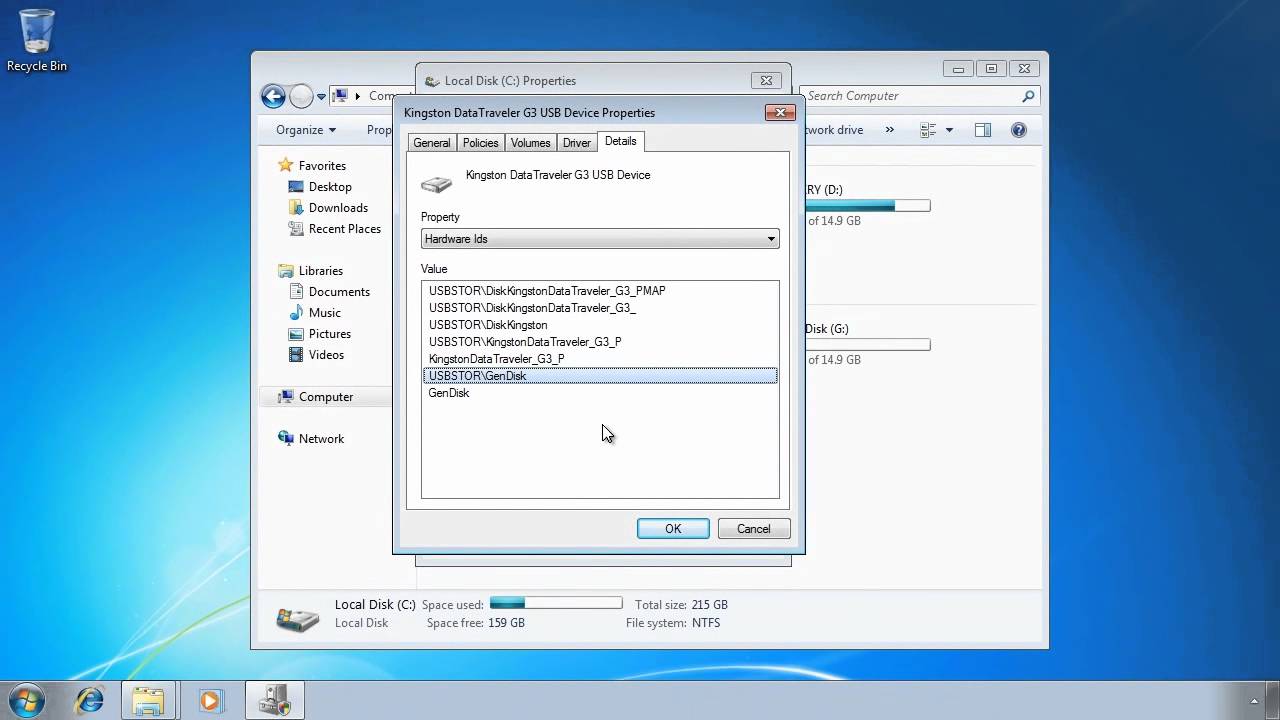Screen dimensions: 1280x720
Task: Switch to the Driver tab
Action: [576, 143]
